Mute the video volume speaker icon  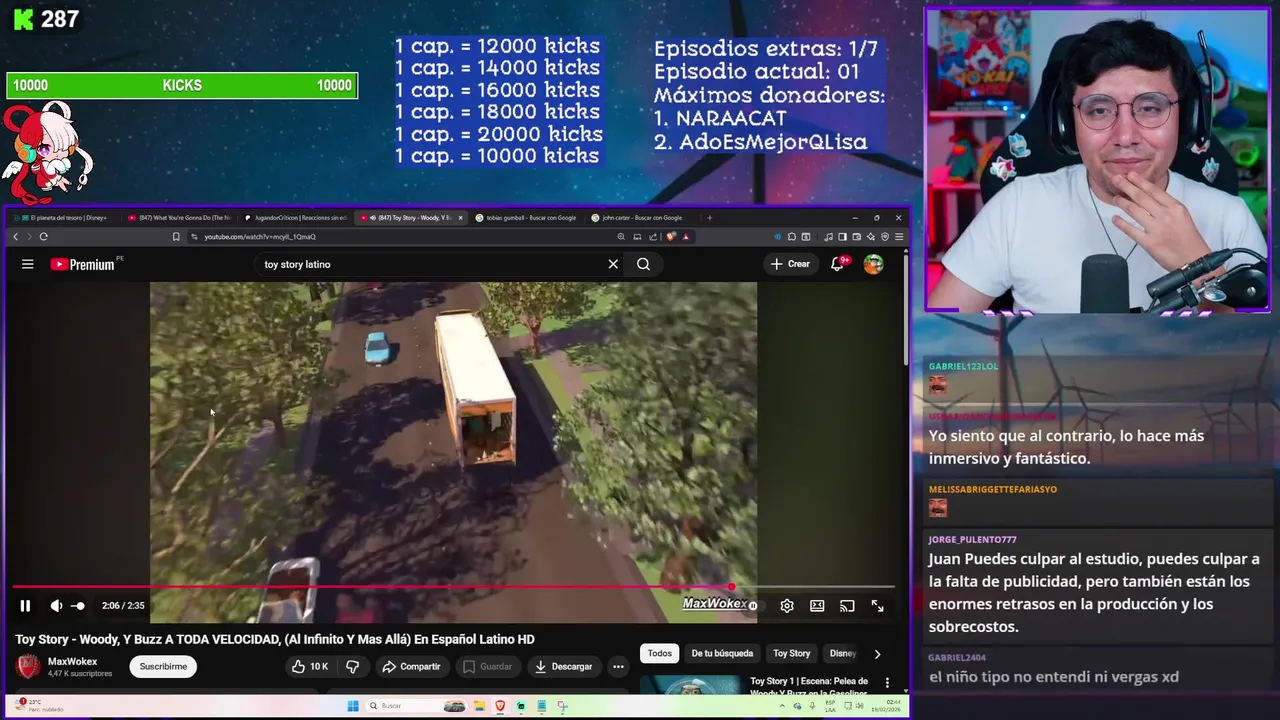(56, 606)
